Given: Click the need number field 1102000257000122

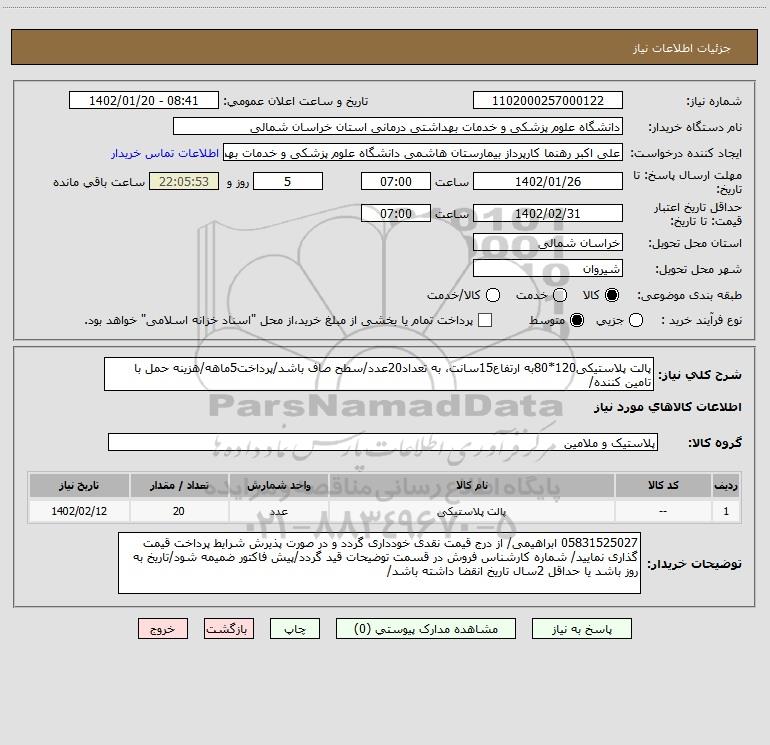Looking at the screenshot, I should click(548, 100).
